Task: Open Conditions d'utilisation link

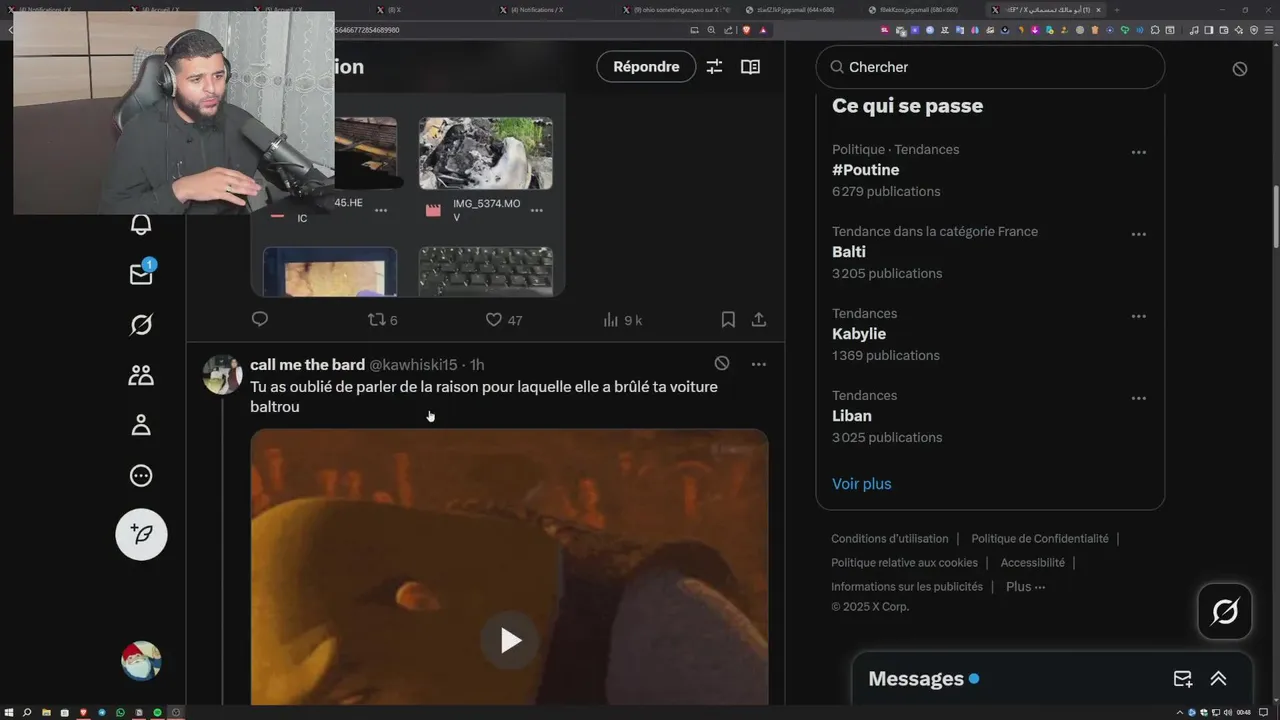Action: coord(890,539)
